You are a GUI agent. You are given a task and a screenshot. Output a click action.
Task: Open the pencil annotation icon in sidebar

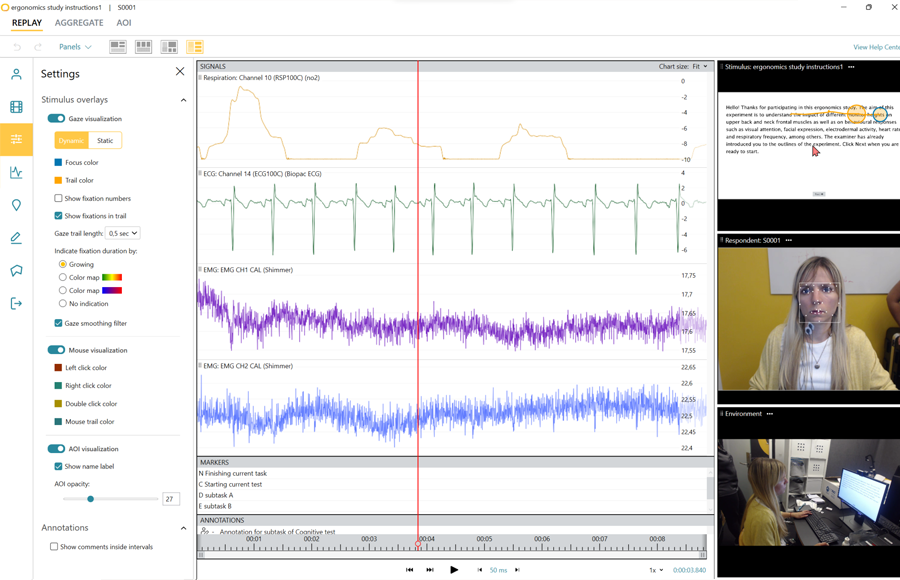click(x=16, y=238)
